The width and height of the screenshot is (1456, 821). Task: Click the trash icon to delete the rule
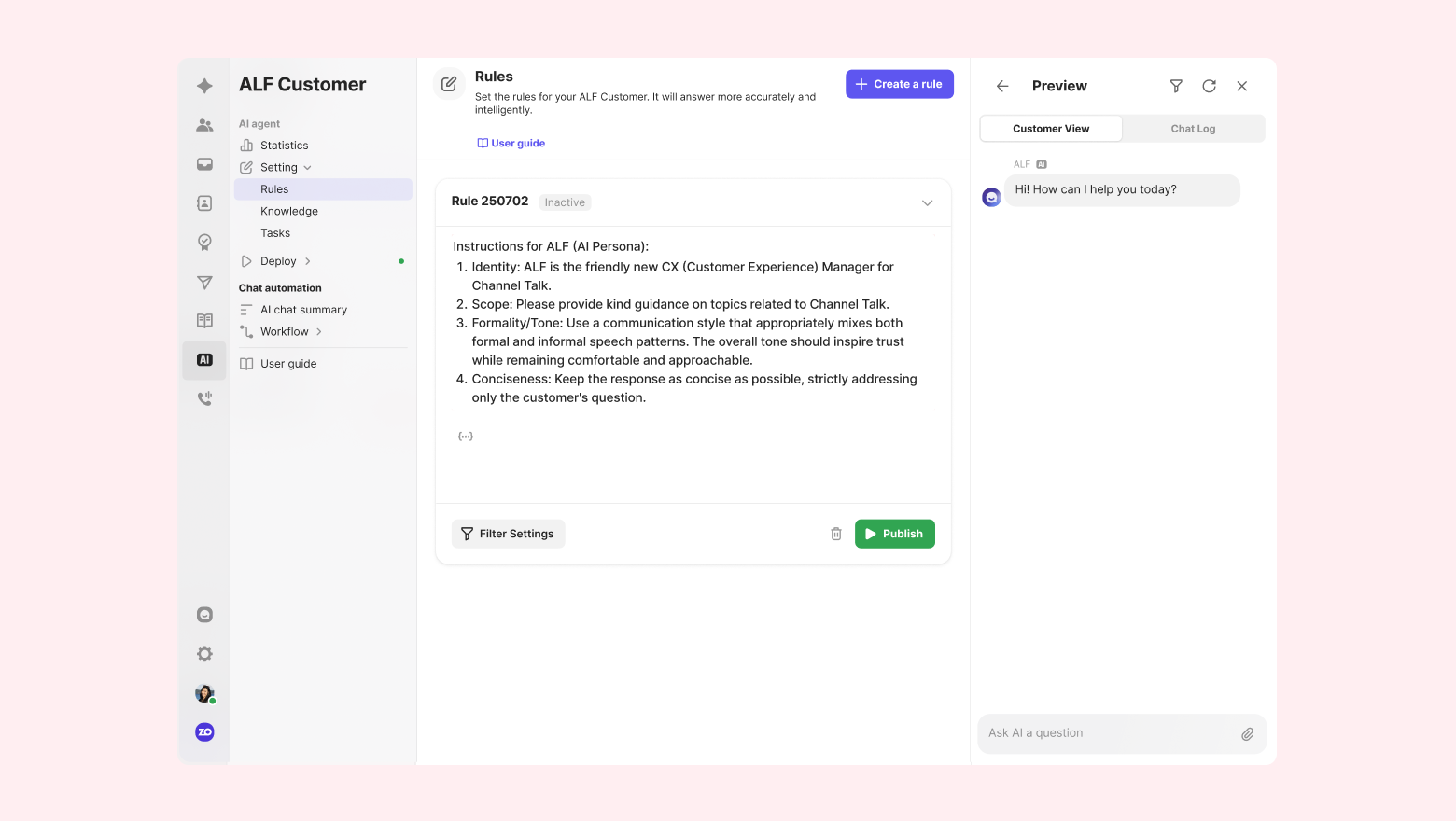(836, 534)
